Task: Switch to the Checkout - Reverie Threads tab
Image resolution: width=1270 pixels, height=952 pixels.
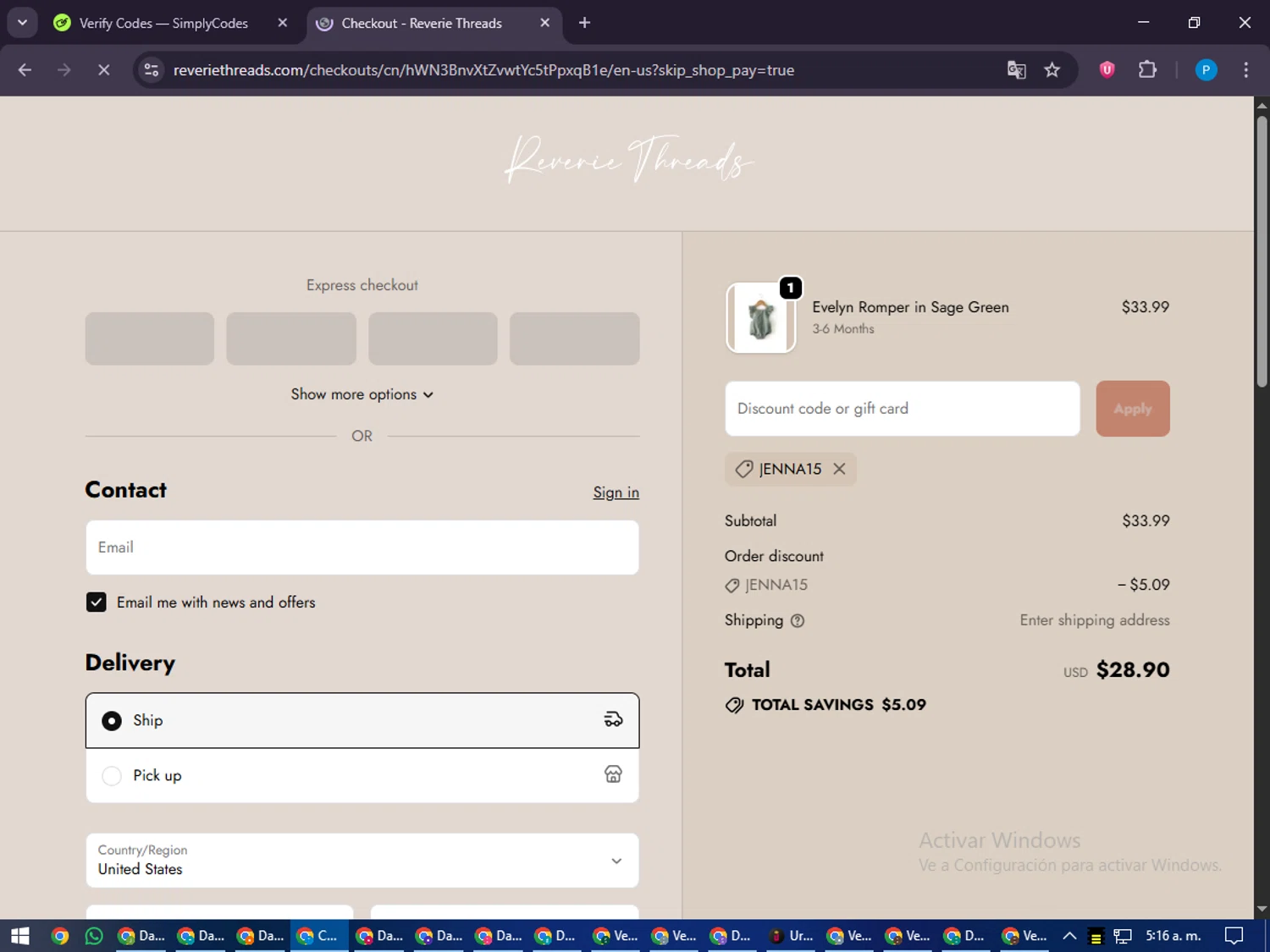Action: tap(422, 23)
